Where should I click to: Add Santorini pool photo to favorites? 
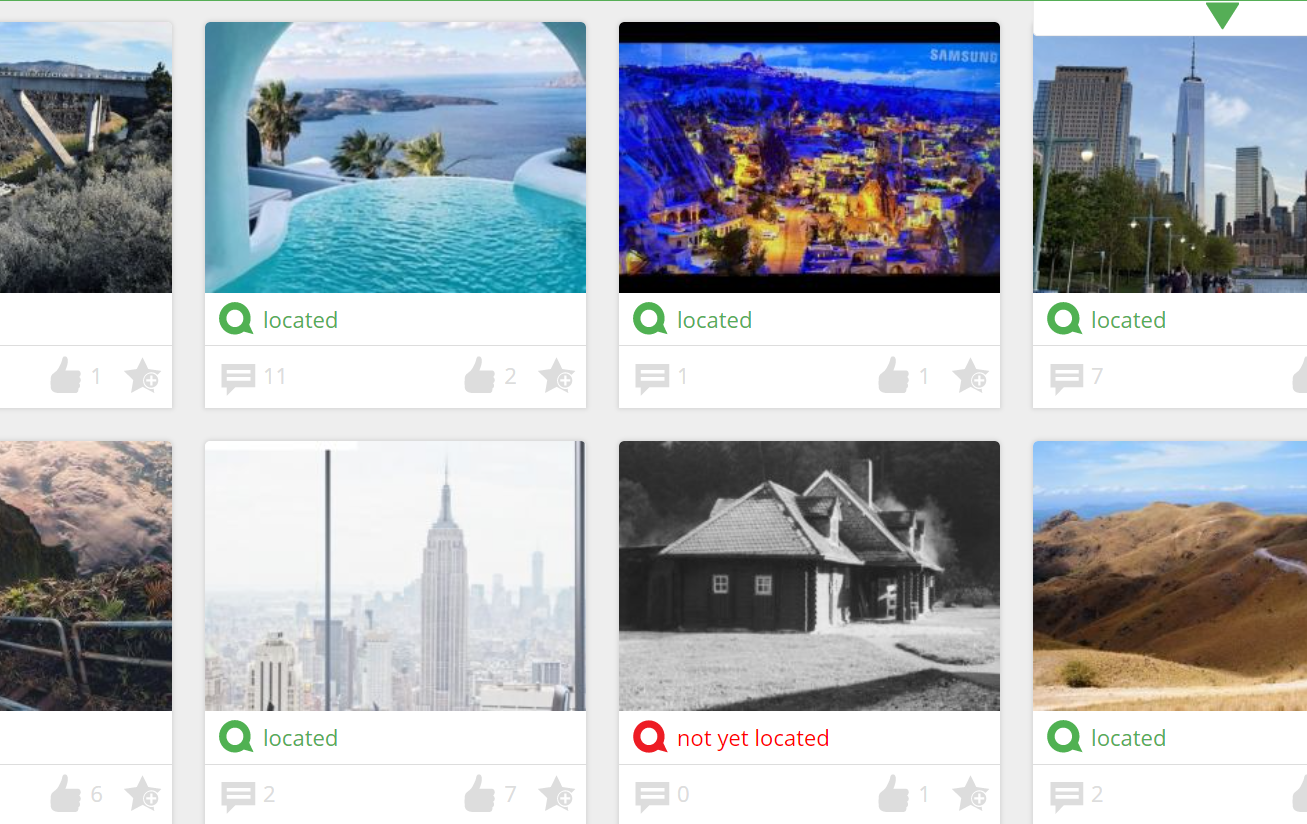557,377
